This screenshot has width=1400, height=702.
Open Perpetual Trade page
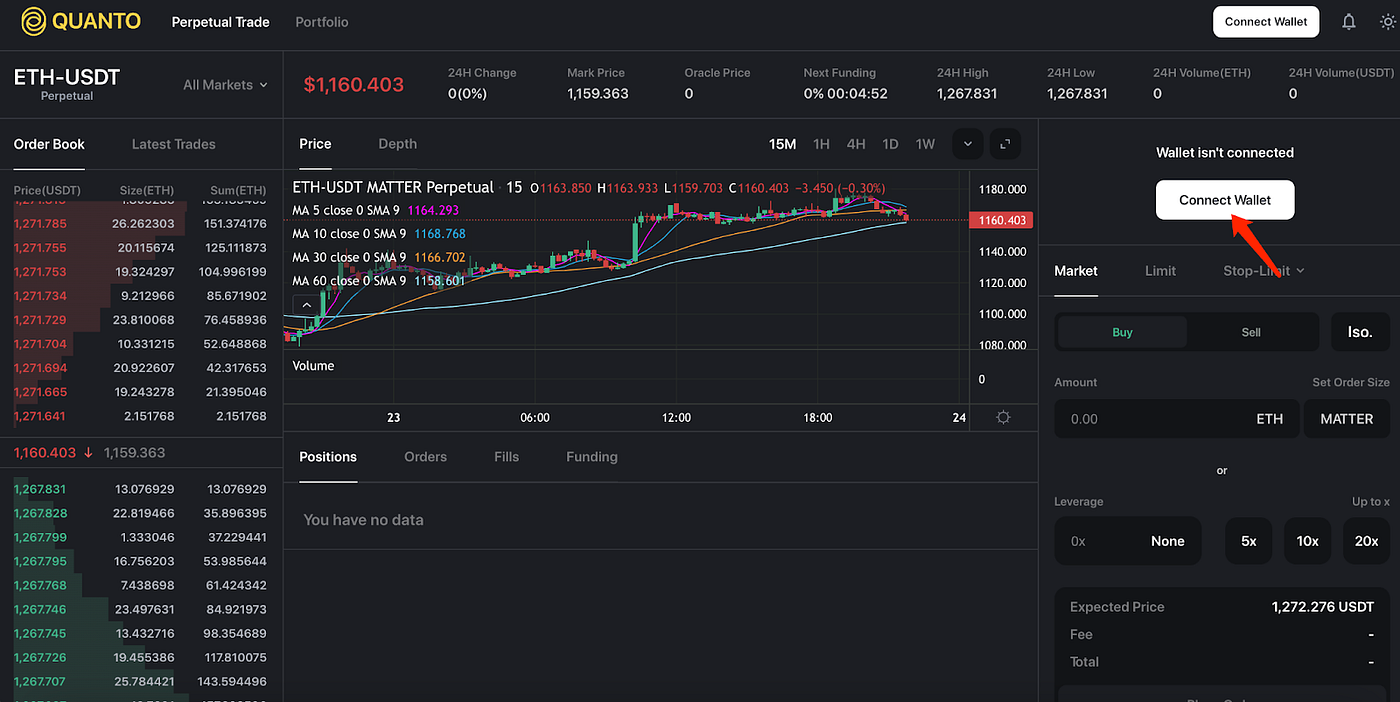click(x=221, y=22)
